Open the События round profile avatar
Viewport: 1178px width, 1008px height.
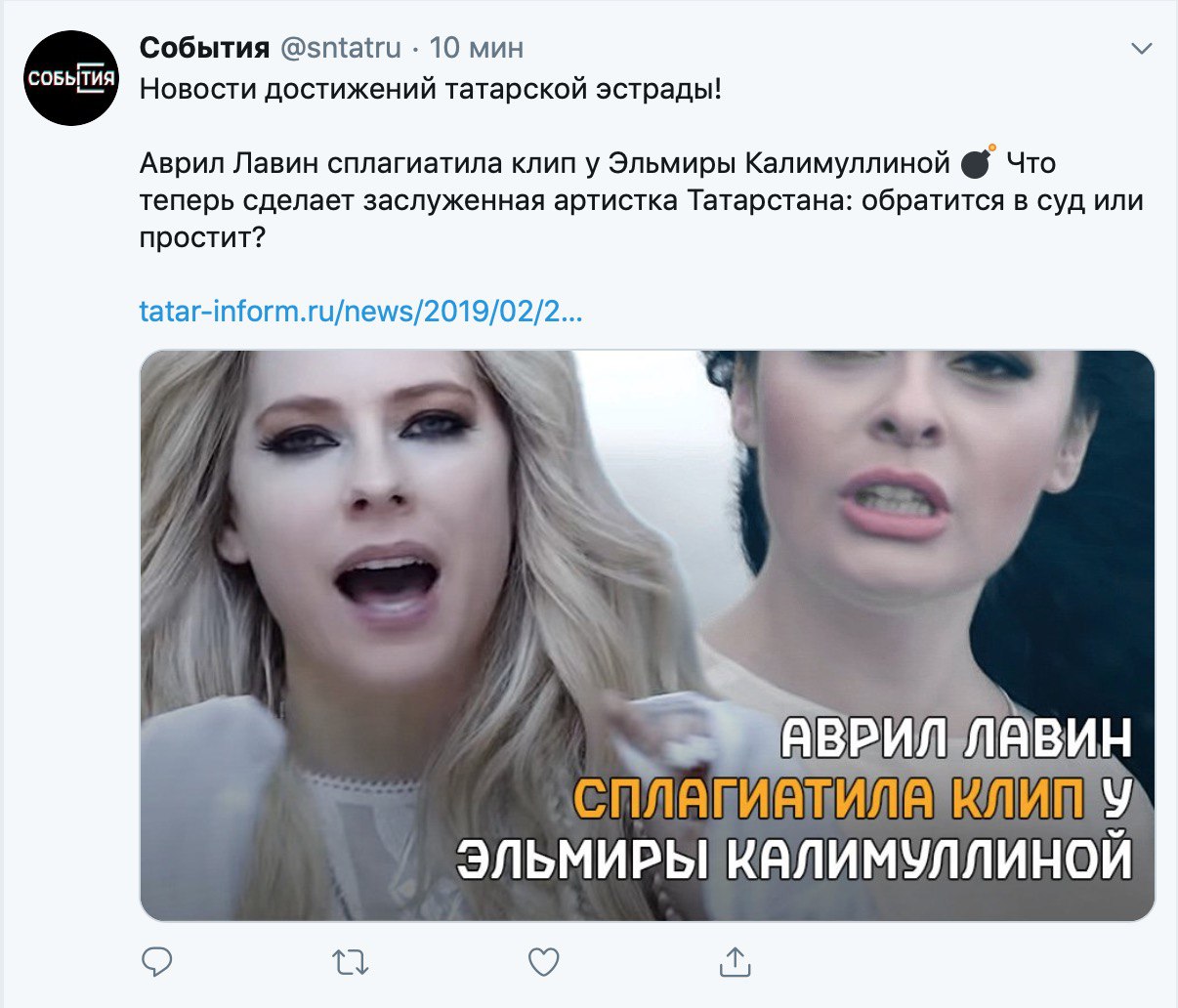[x=71, y=78]
